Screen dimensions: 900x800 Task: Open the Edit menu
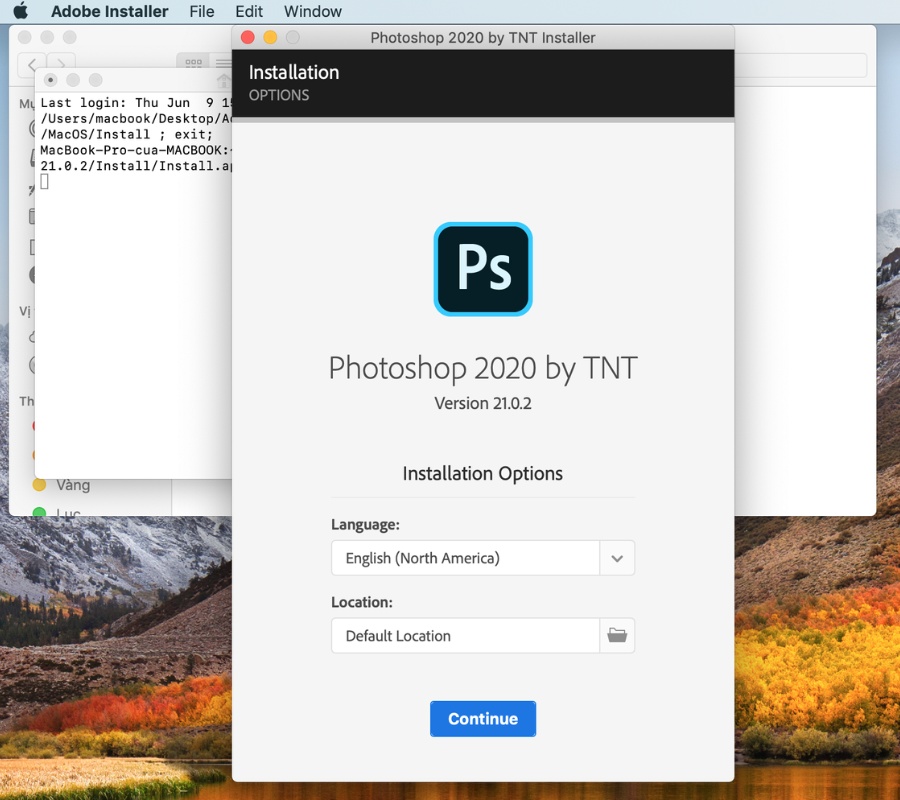[x=249, y=12]
